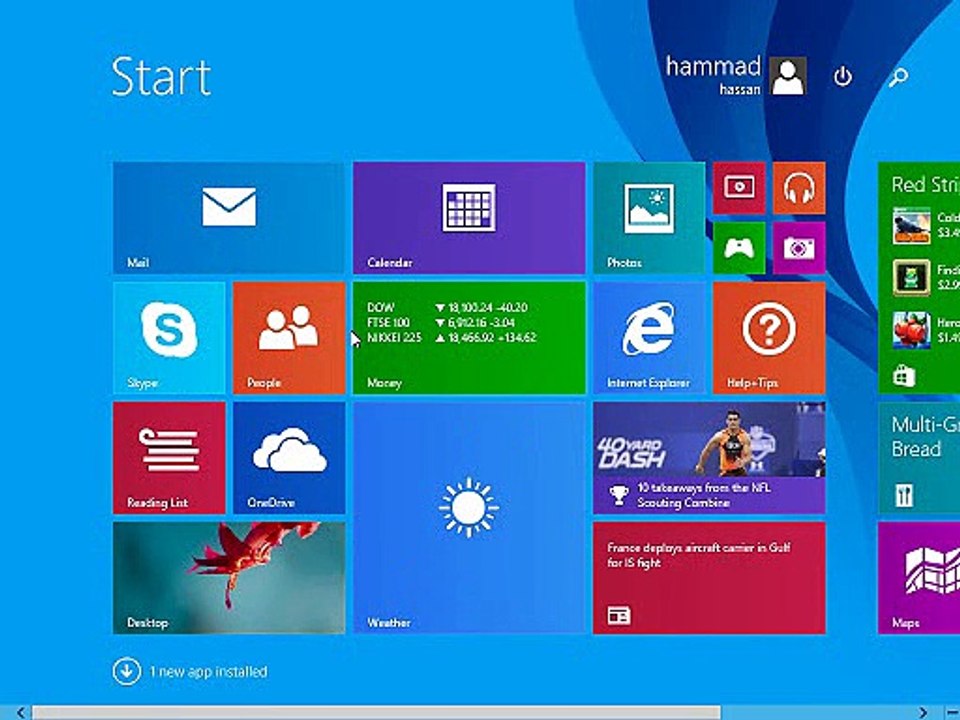Click the horizontal scrollbar thumb
Image resolution: width=960 pixels, height=720 pixels.
point(377,713)
